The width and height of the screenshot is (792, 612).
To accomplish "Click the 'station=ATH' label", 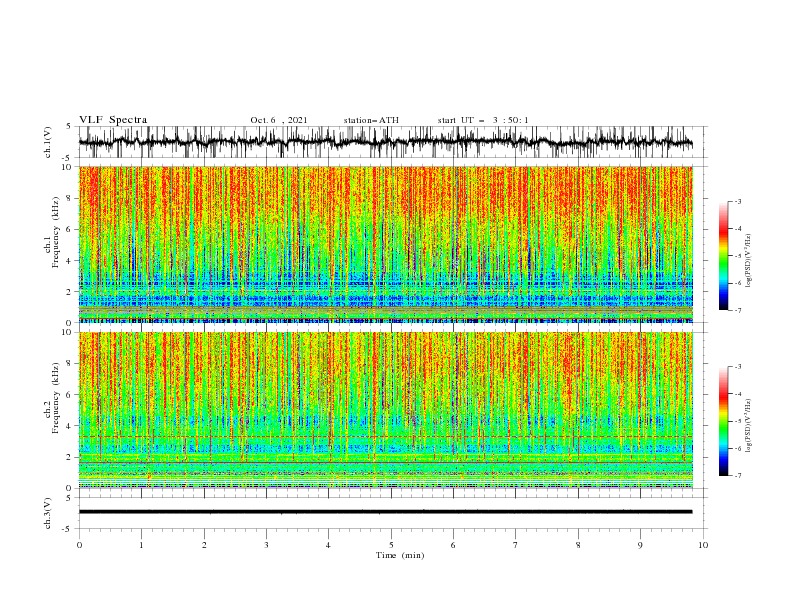I will pyautogui.click(x=371, y=120).
